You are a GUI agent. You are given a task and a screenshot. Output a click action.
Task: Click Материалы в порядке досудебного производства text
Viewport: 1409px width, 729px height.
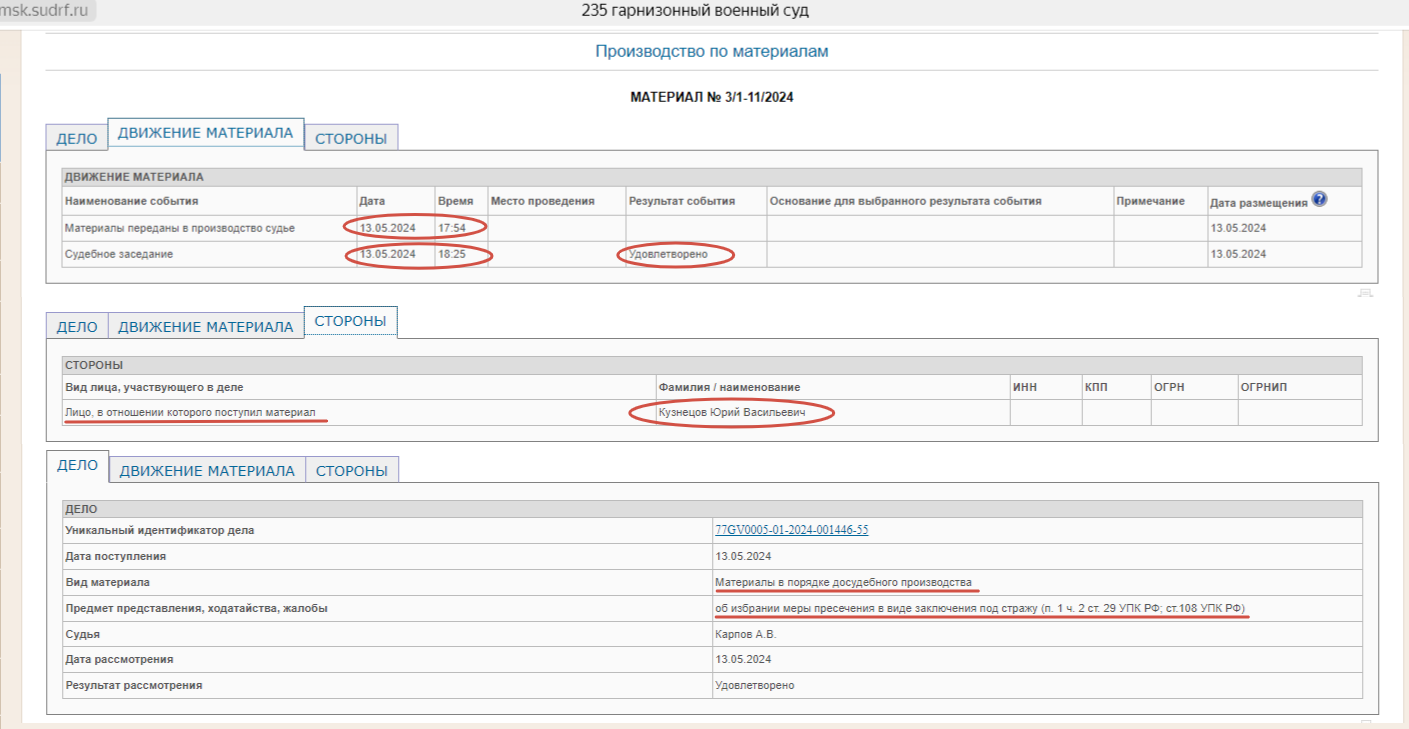point(842,582)
